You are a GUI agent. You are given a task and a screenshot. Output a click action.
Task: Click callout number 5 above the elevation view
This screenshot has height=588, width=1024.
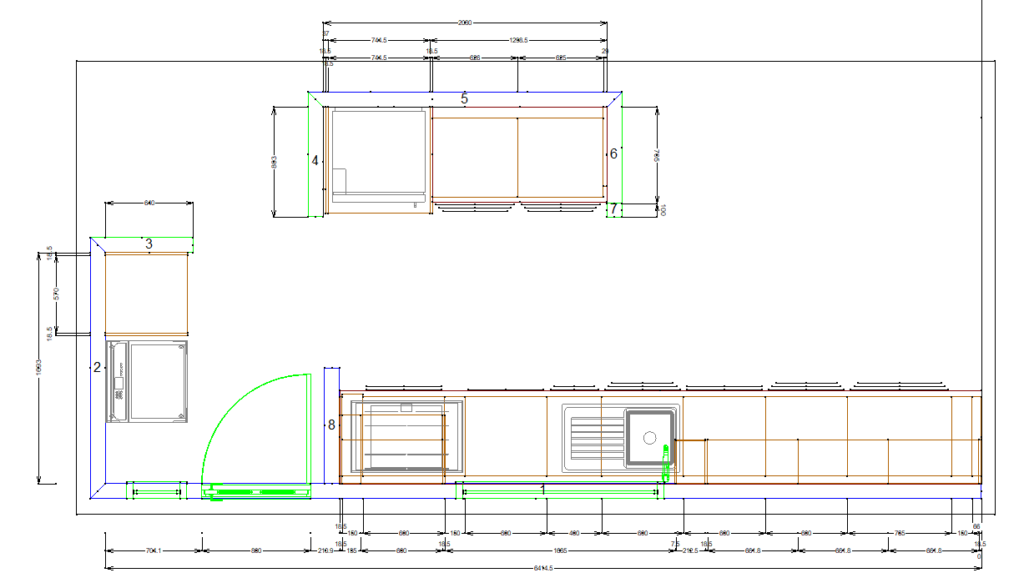464,99
